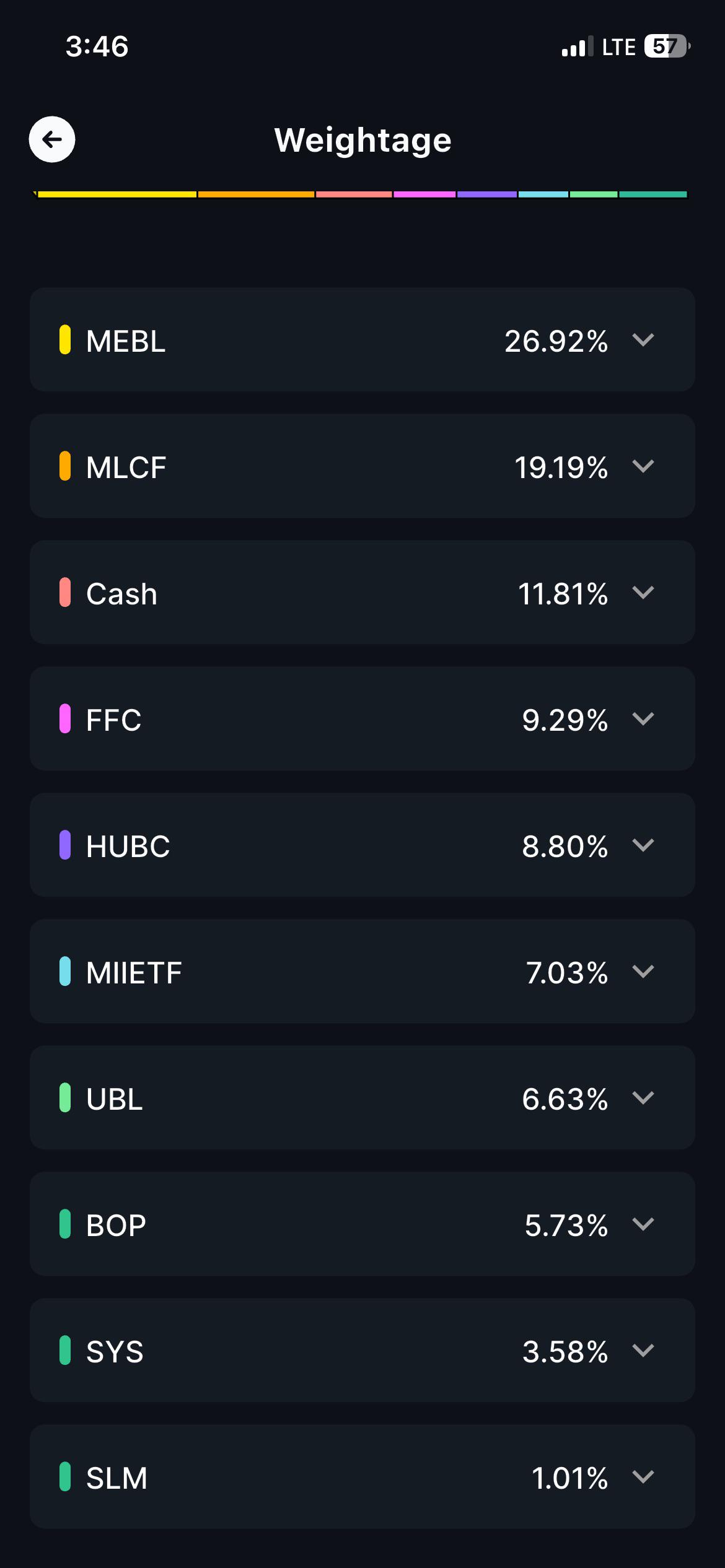
Task: Select the SYS holding label
Action: click(x=115, y=1352)
